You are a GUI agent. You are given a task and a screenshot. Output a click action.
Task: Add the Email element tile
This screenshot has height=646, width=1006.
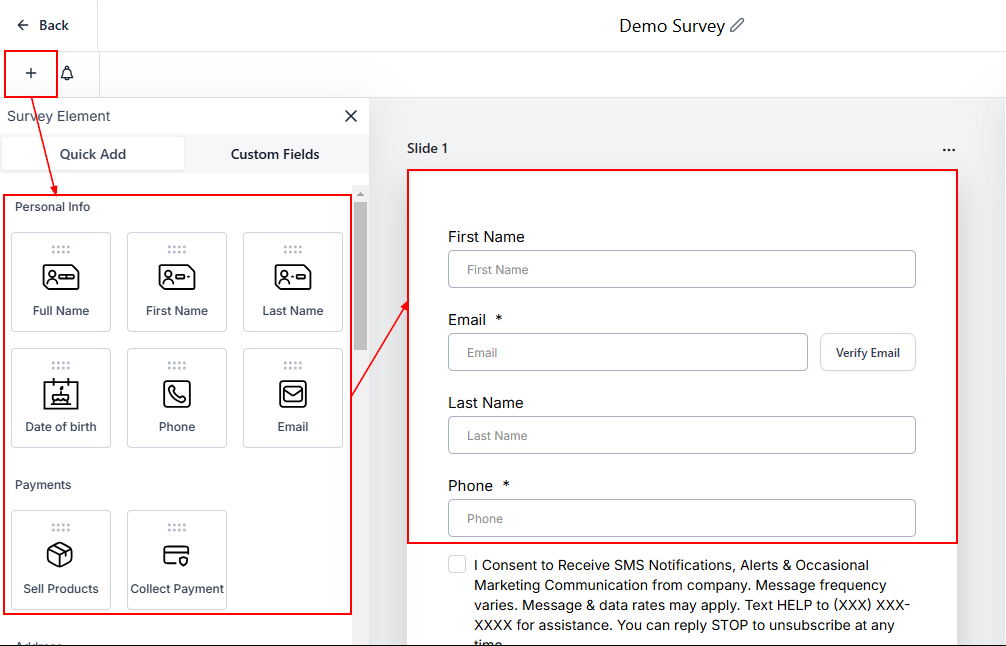293,398
